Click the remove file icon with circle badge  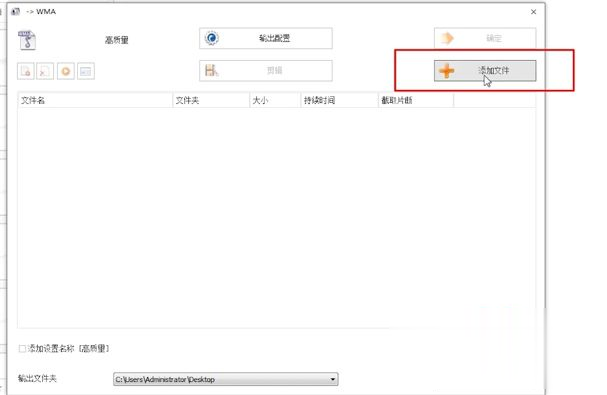(26, 71)
